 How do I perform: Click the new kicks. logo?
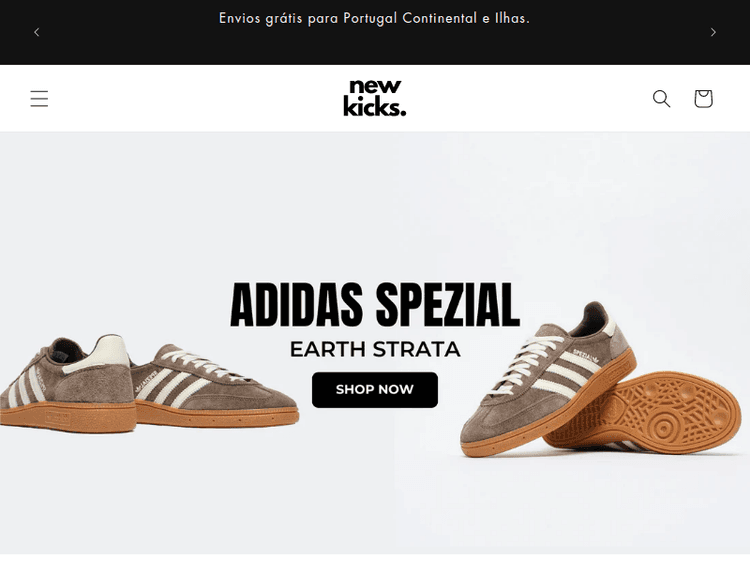(374, 98)
